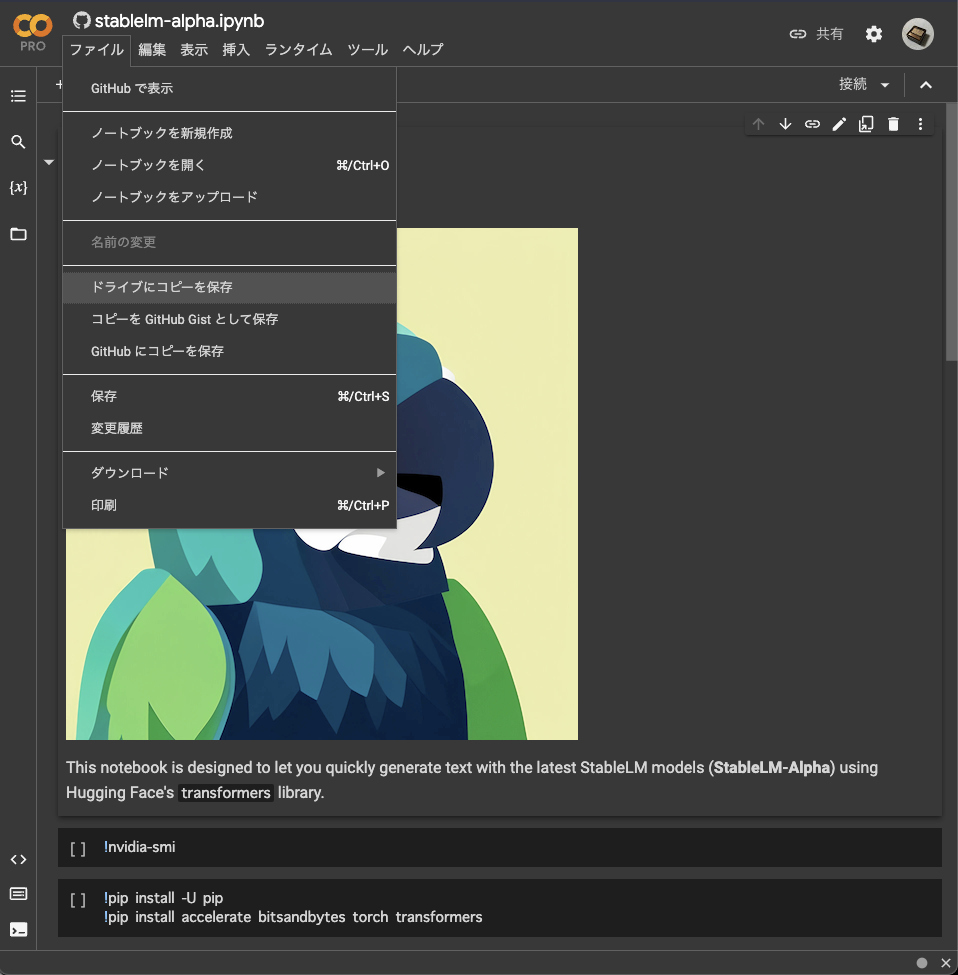Click the Colab logo icon
This screenshot has width=958, height=975.
[x=32, y=26]
